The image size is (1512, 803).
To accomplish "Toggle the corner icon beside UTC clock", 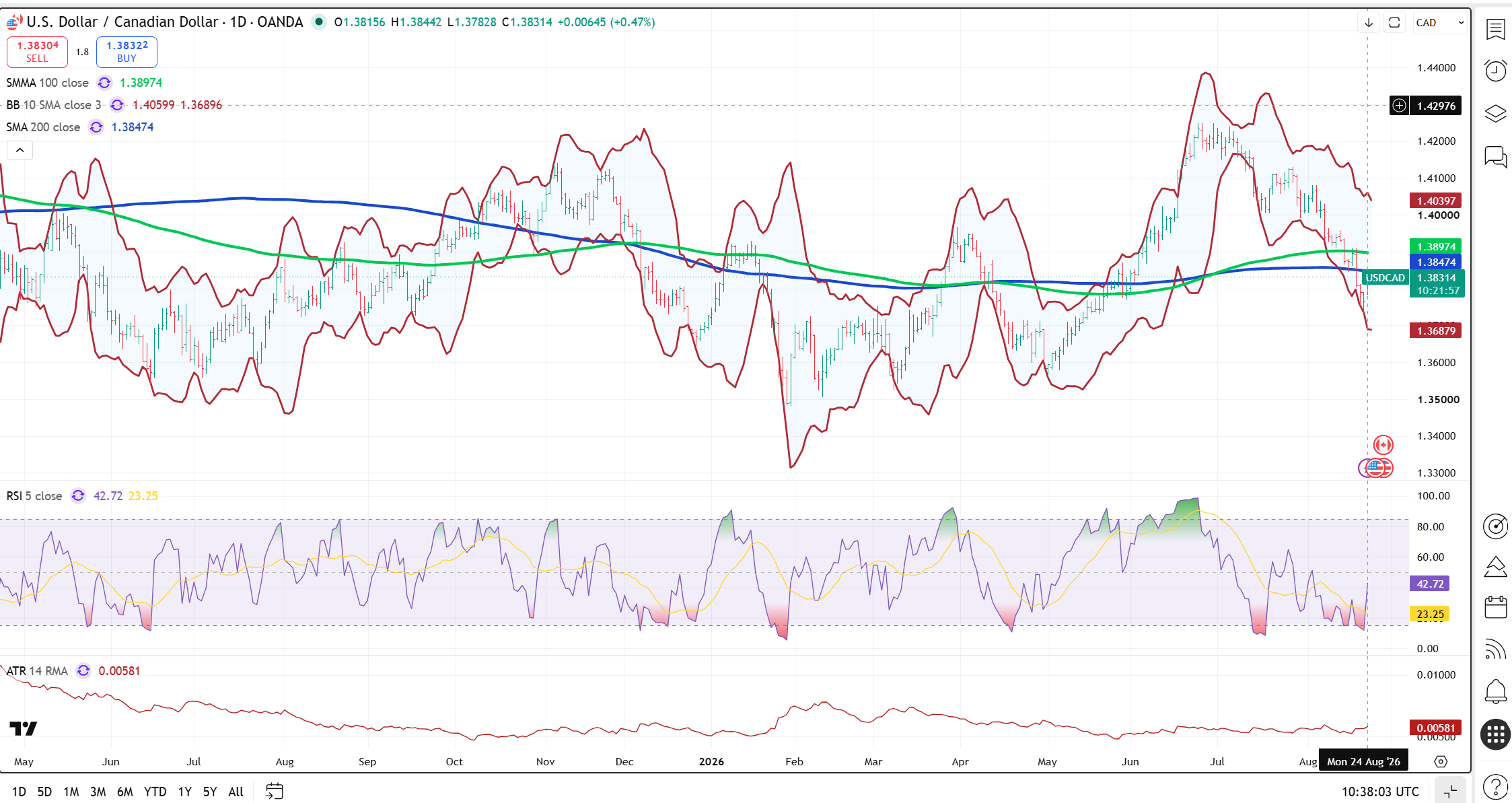I will tap(1450, 791).
